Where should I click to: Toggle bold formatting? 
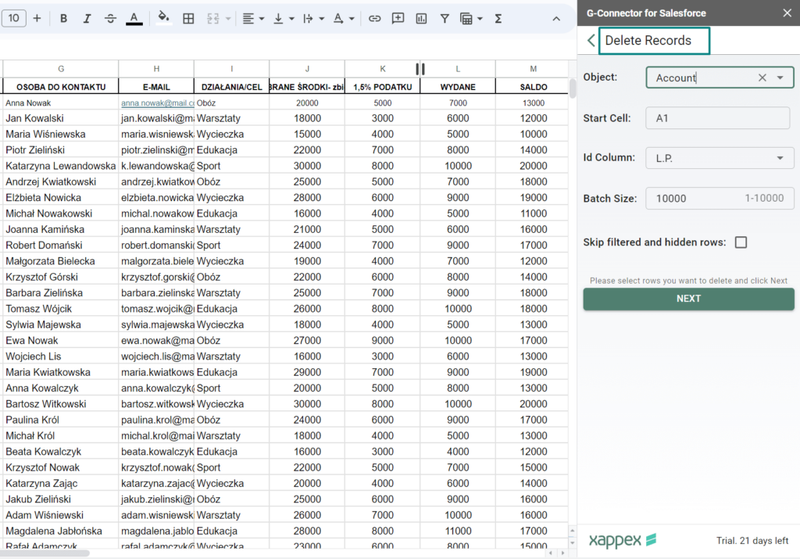pyautogui.click(x=63, y=18)
